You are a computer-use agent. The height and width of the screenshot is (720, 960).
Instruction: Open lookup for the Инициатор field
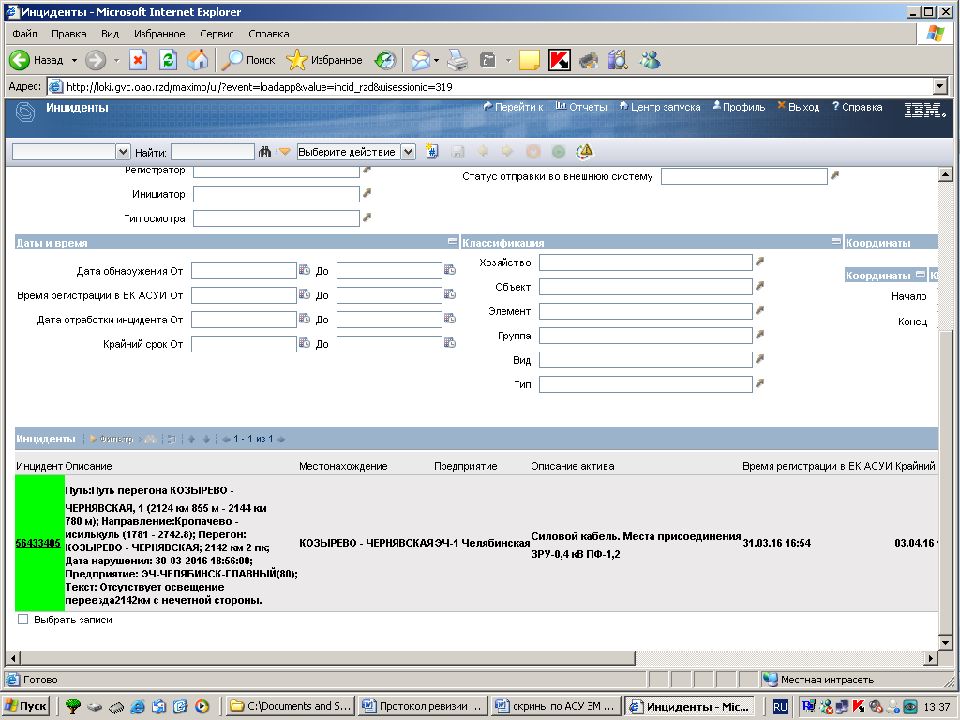(x=367, y=193)
